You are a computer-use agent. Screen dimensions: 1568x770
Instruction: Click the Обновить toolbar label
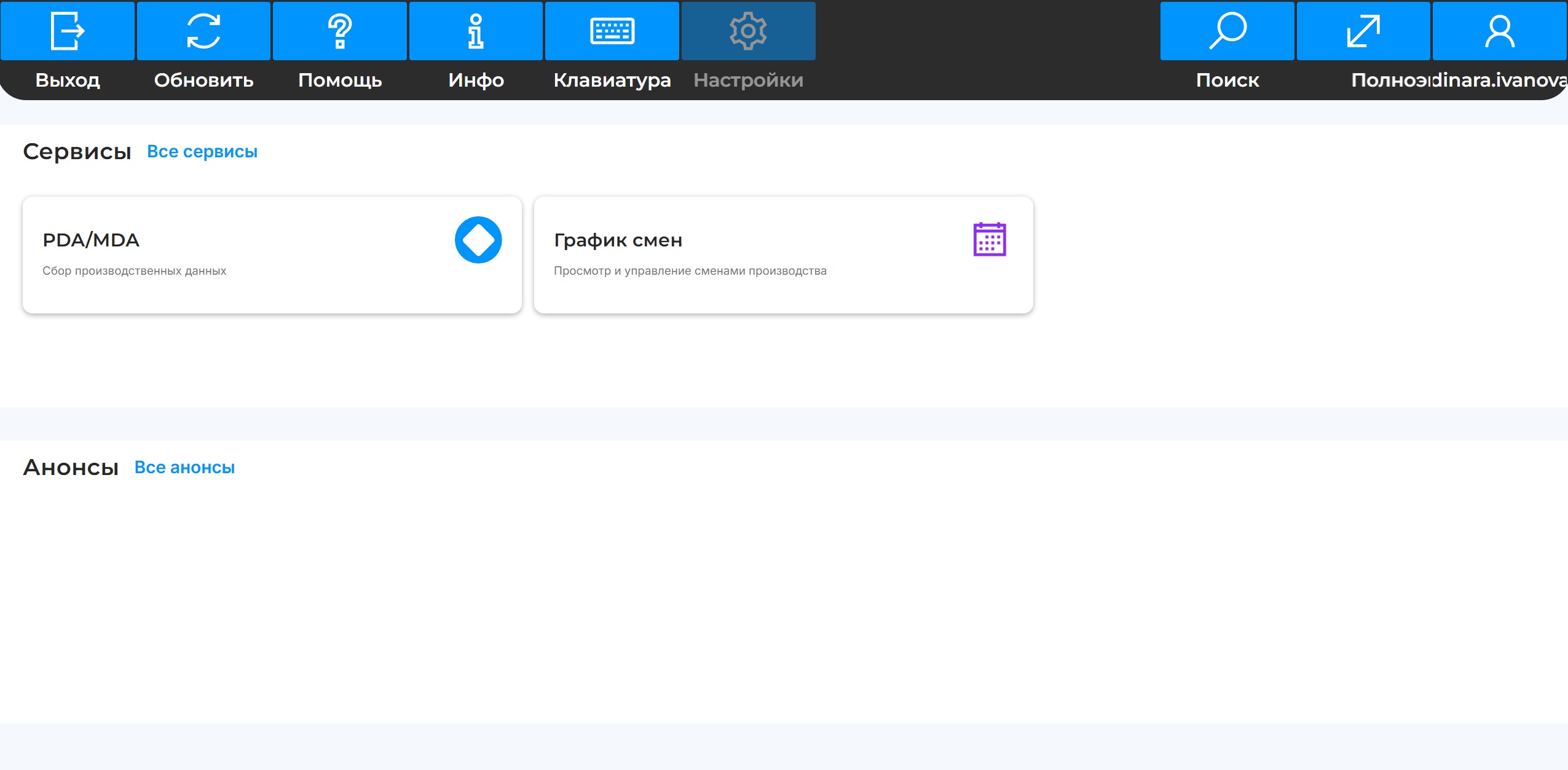pos(203,80)
